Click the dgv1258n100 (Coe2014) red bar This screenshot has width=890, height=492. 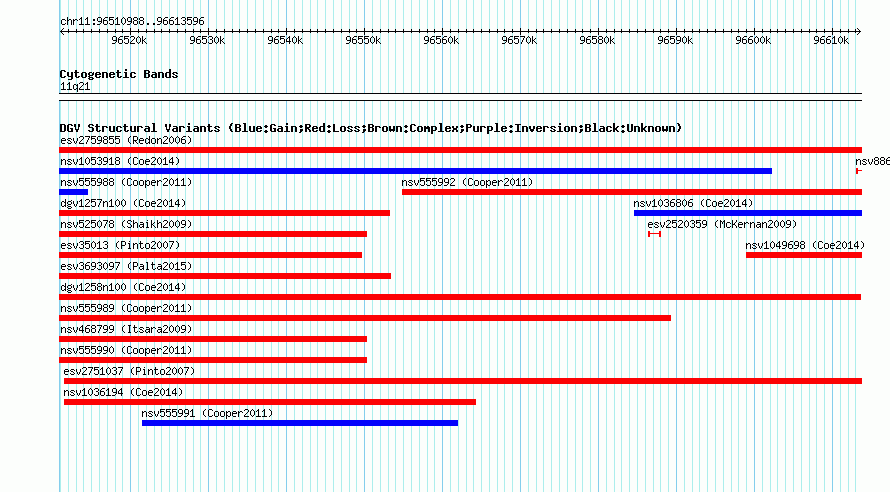[x=460, y=297]
